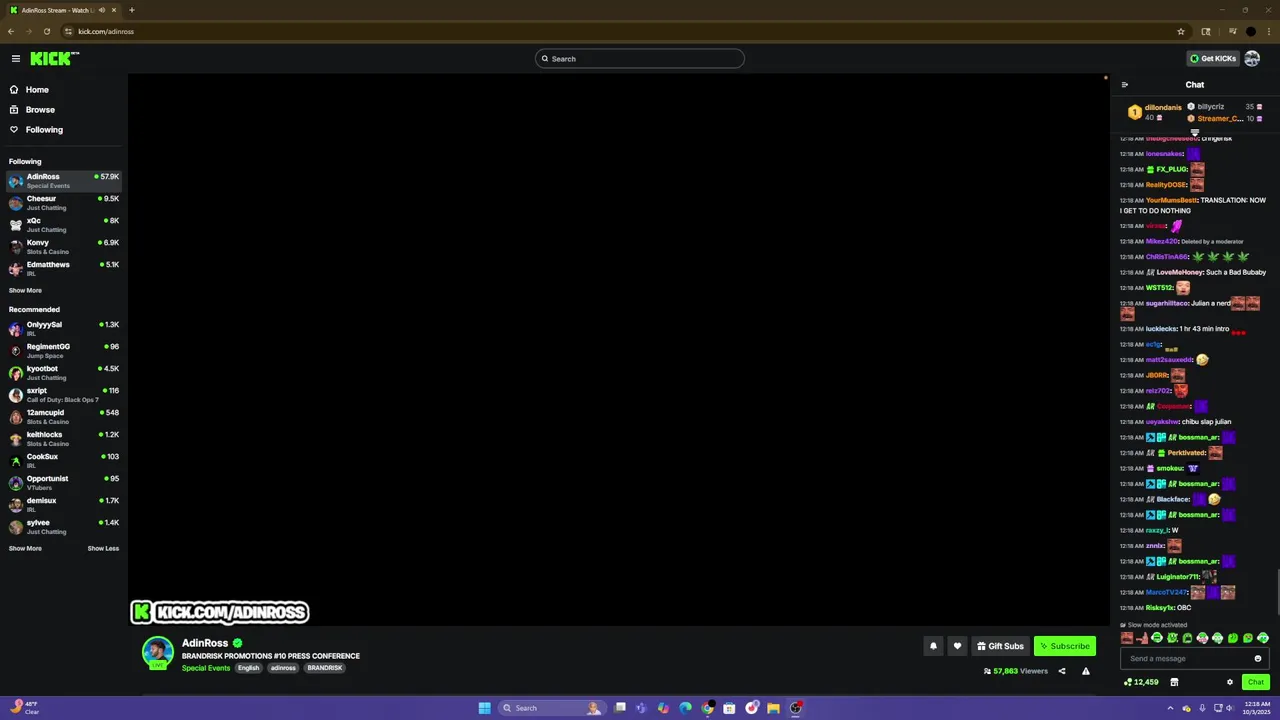This screenshot has width=1280, height=720.
Task: Pick the pointing-hand emote in the quick emote row
Action: pyautogui.click(x=1143, y=638)
